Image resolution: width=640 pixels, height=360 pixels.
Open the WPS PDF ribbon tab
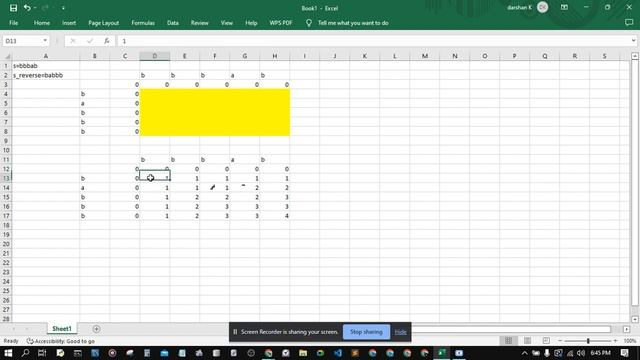[281, 23]
